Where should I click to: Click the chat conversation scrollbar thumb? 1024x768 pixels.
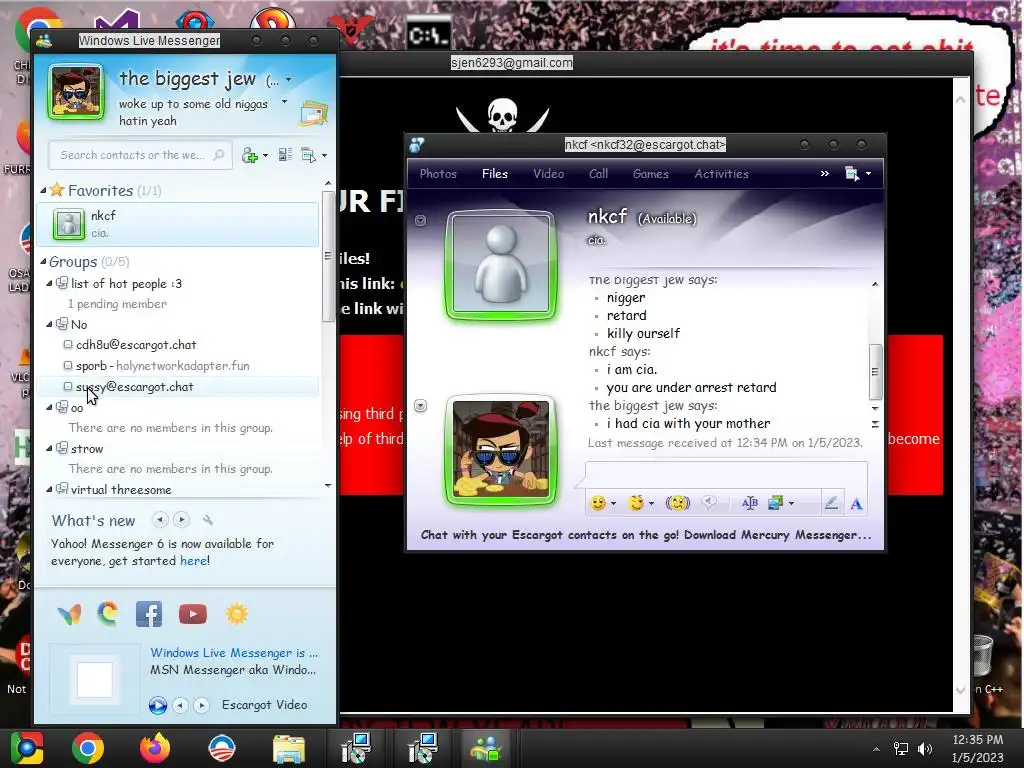pyautogui.click(x=875, y=371)
